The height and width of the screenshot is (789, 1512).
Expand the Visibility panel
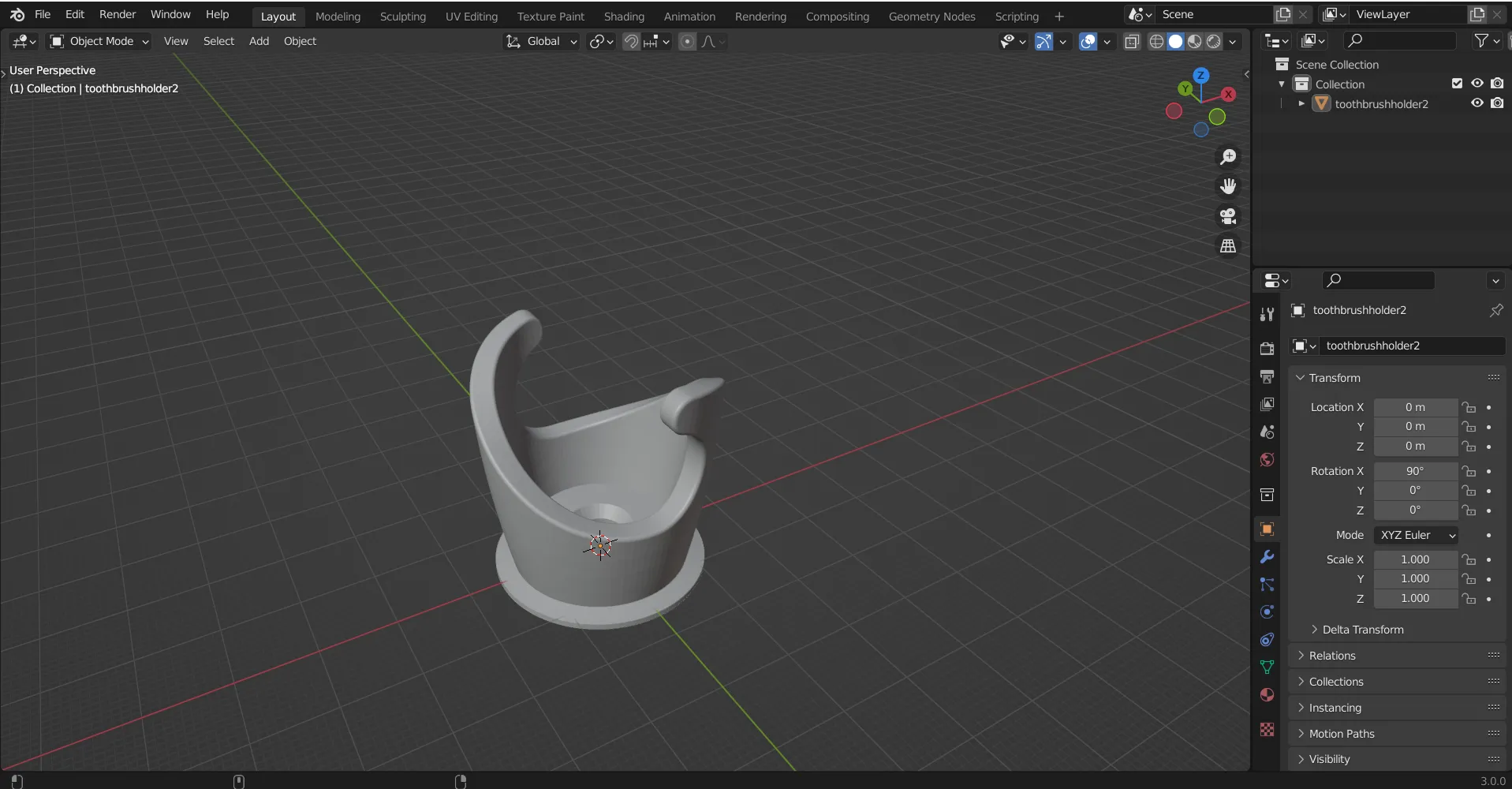(1329, 759)
